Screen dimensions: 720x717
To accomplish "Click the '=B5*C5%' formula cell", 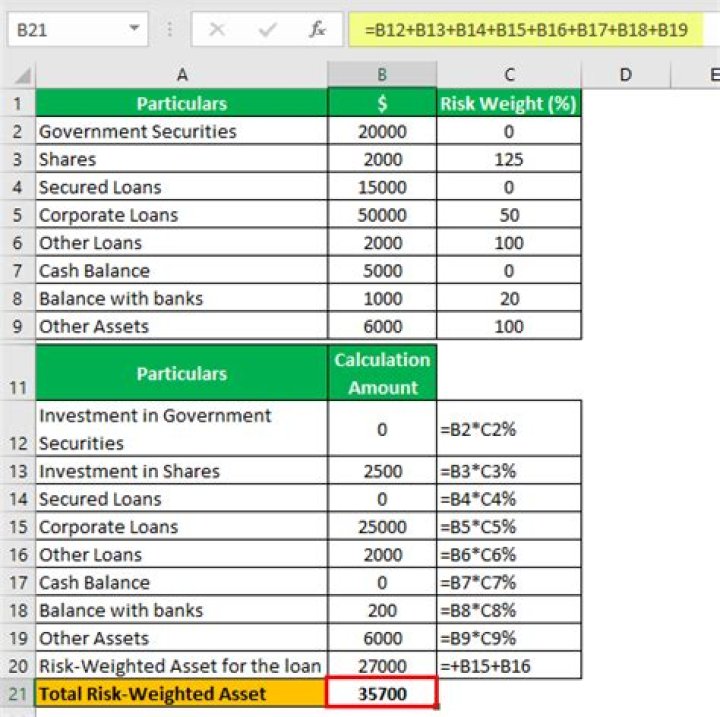I will 509,526.
